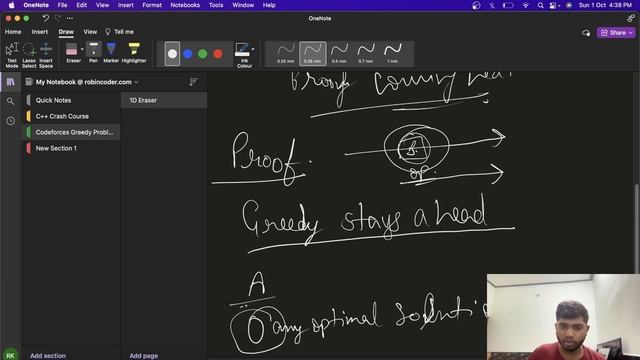Set pen thickness to 0.5 mm
The image size is (640, 360).
click(x=339, y=53)
